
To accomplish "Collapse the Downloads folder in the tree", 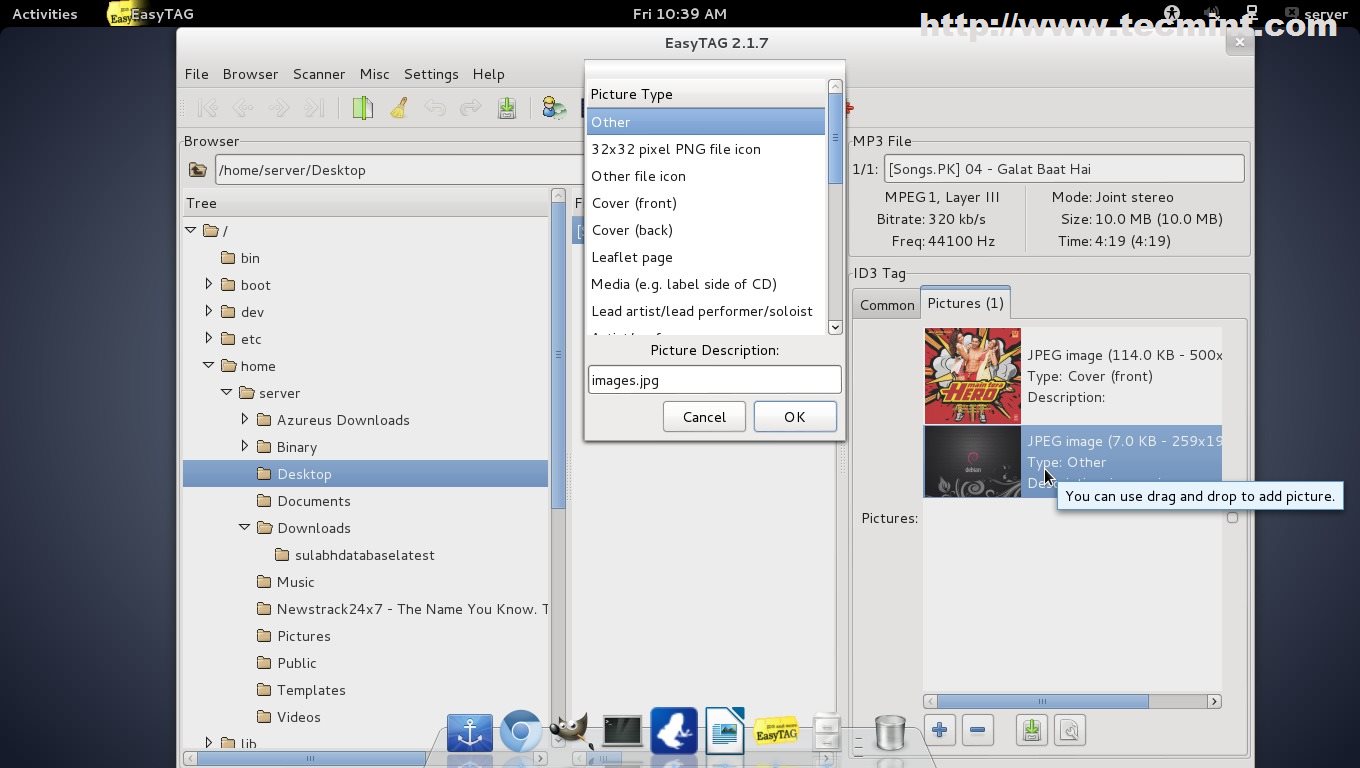I will coord(244,527).
